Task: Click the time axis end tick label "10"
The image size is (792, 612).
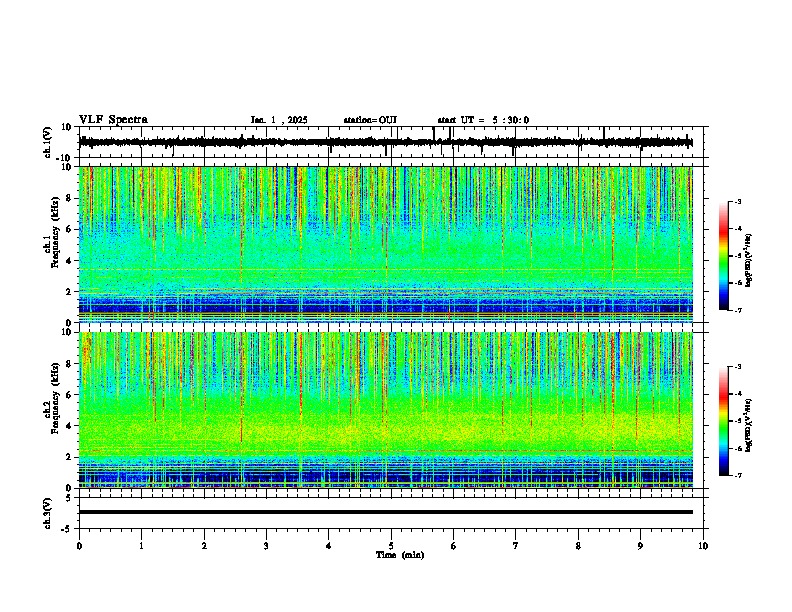Action: [x=703, y=546]
